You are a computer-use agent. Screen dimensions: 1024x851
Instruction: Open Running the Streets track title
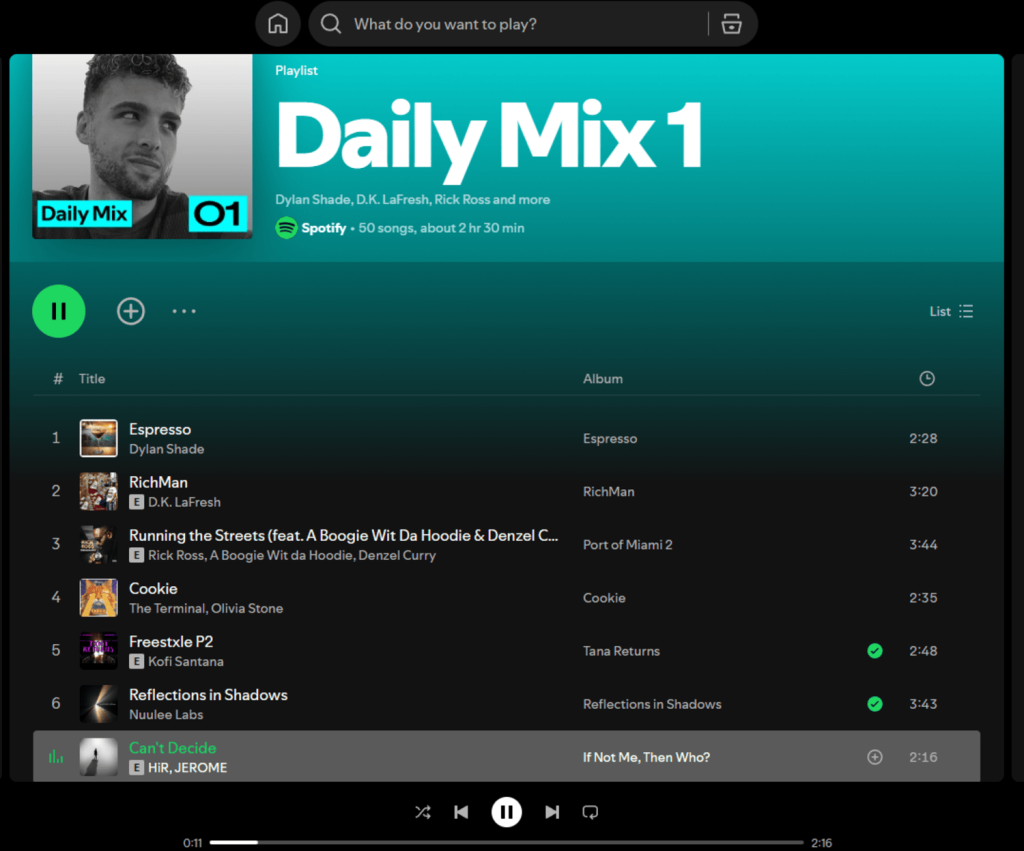pyautogui.click(x=344, y=536)
